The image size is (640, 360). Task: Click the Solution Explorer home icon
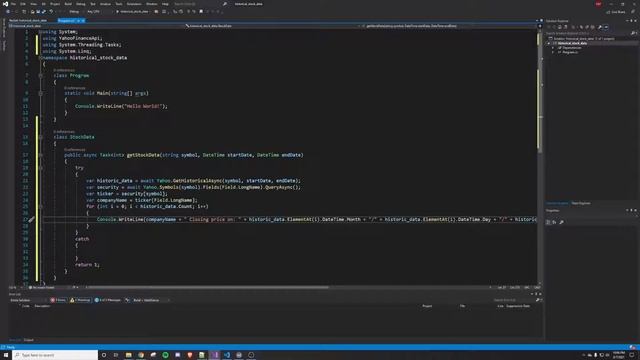point(560,27)
